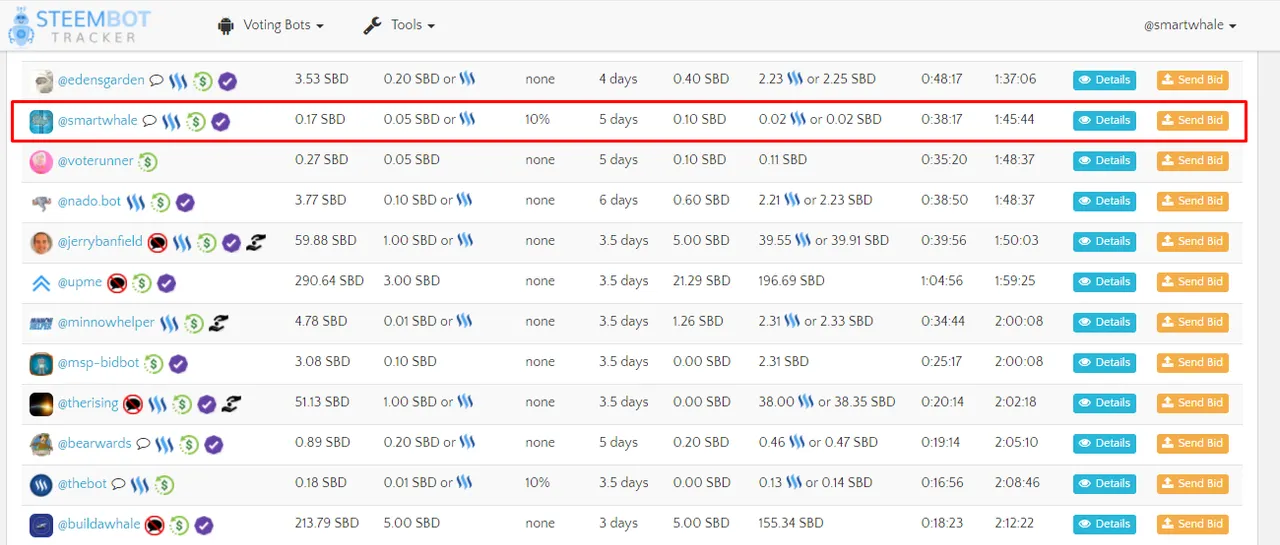Click Send Bid for the @upme row

click(x=1192, y=282)
